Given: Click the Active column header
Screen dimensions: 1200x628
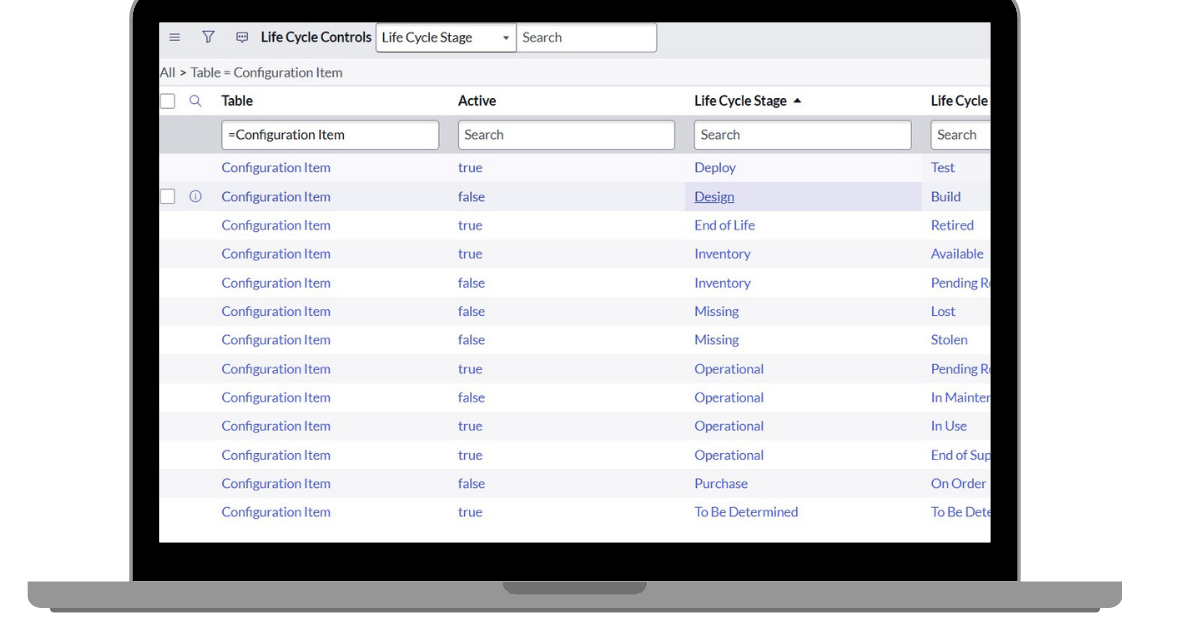Looking at the screenshot, I should [x=477, y=101].
